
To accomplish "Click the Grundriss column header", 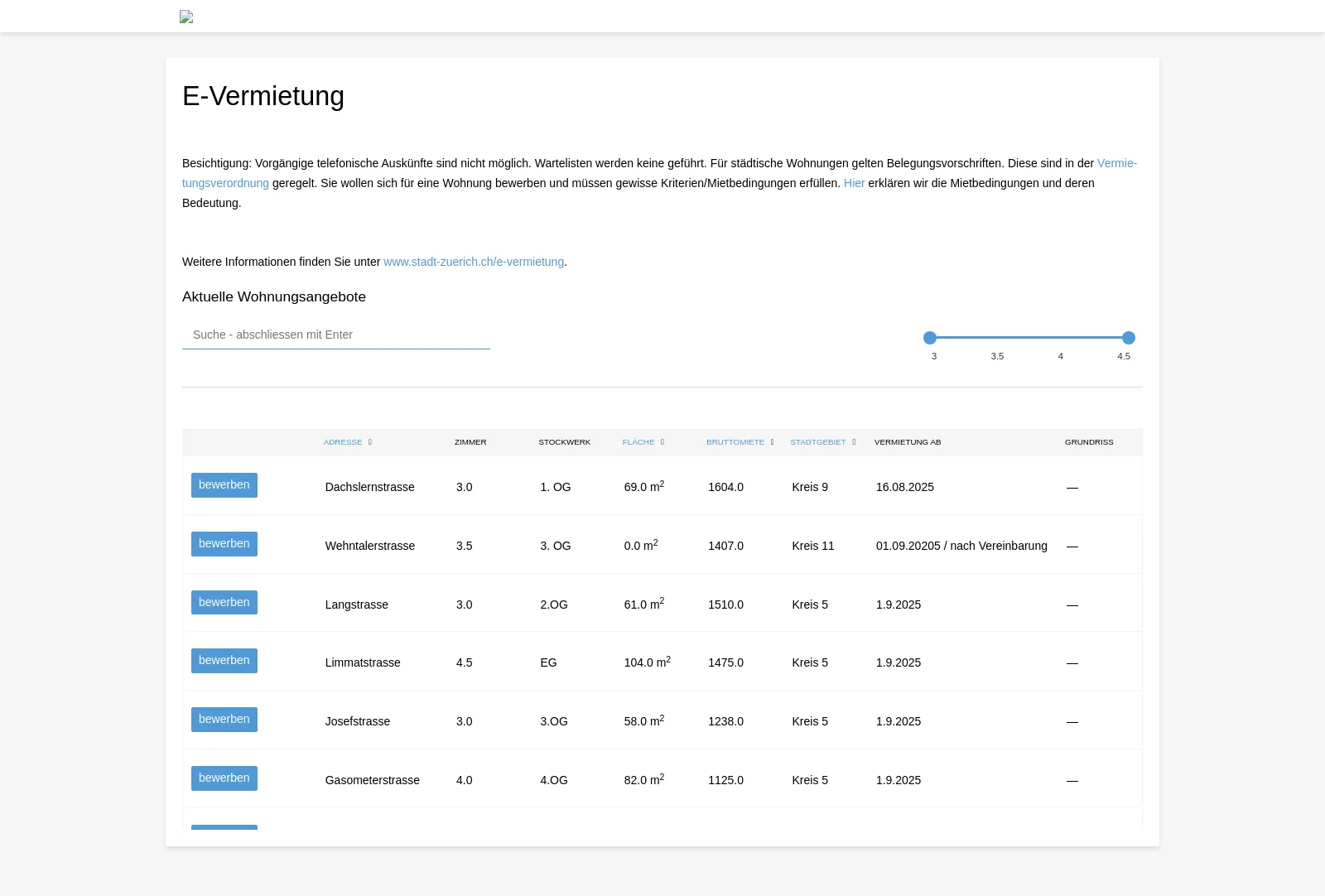I will (1089, 442).
